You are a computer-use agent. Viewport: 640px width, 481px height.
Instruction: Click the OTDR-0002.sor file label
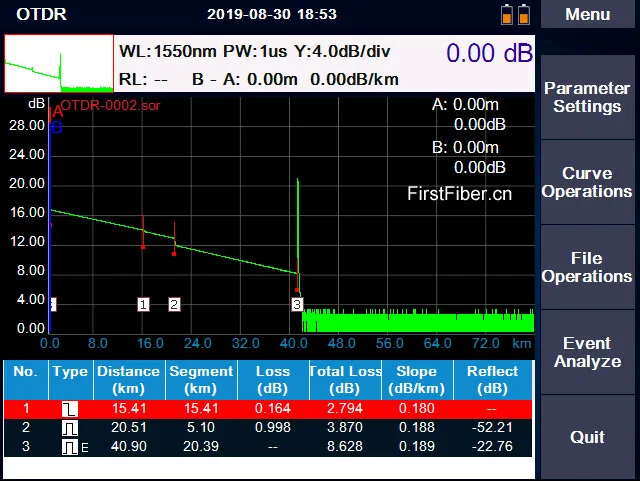(110, 105)
